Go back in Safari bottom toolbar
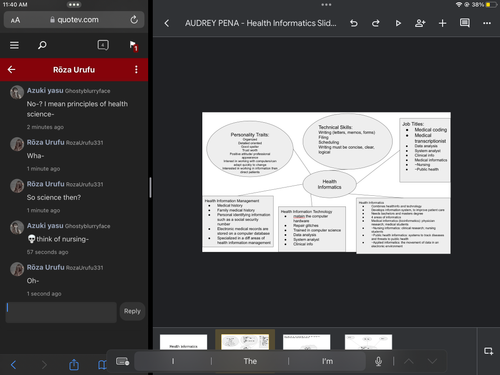Screen dimensions: 500x375 tap(13, 365)
